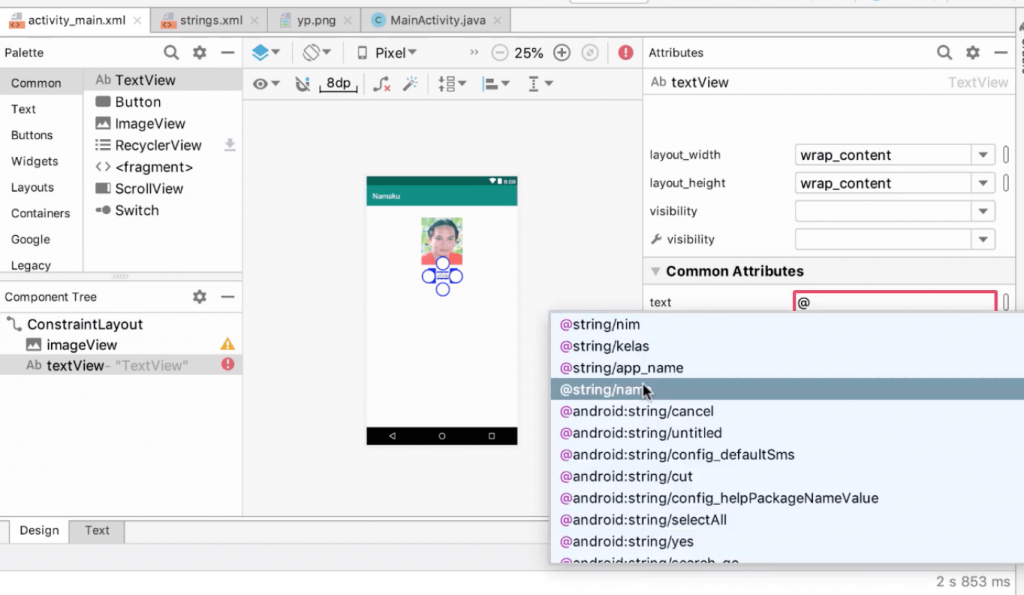Click Clear All Constraints icon

click(x=381, y=84)
